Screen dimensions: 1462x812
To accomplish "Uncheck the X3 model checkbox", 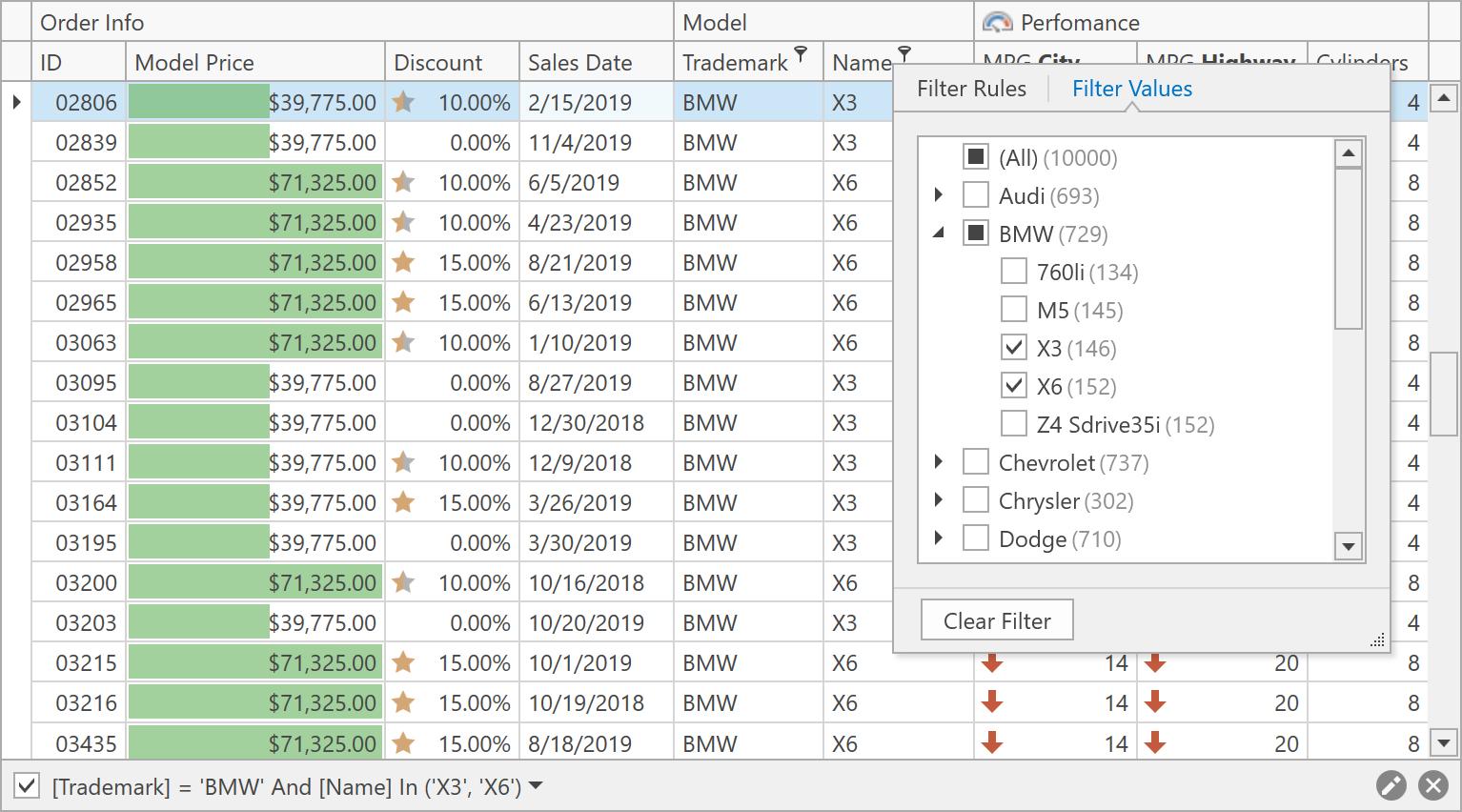I will click(x=1014, y=348).
